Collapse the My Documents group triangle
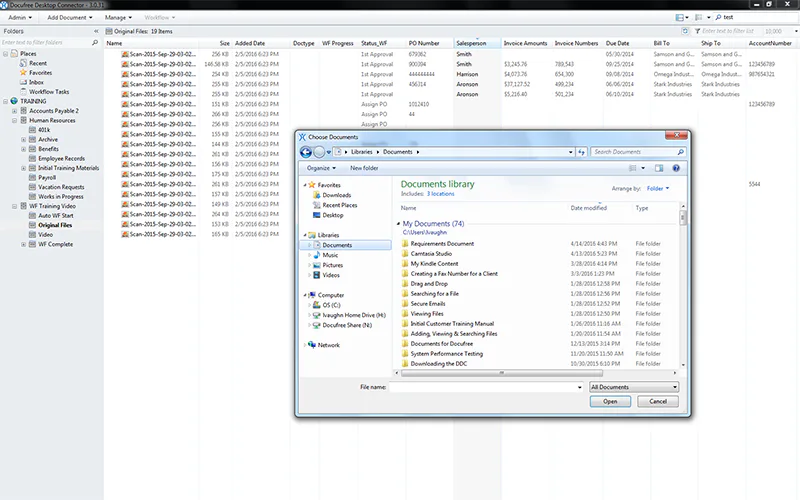800x500 pixels. coord(398,223)
